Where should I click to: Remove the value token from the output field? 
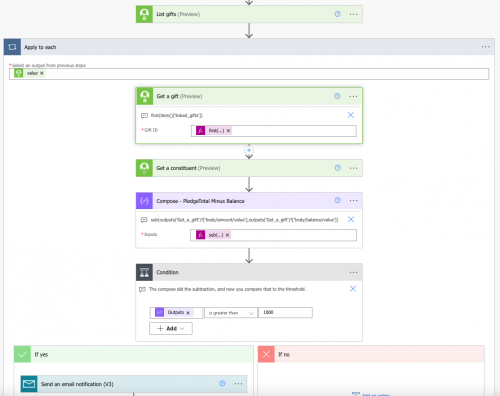(42, 73)
